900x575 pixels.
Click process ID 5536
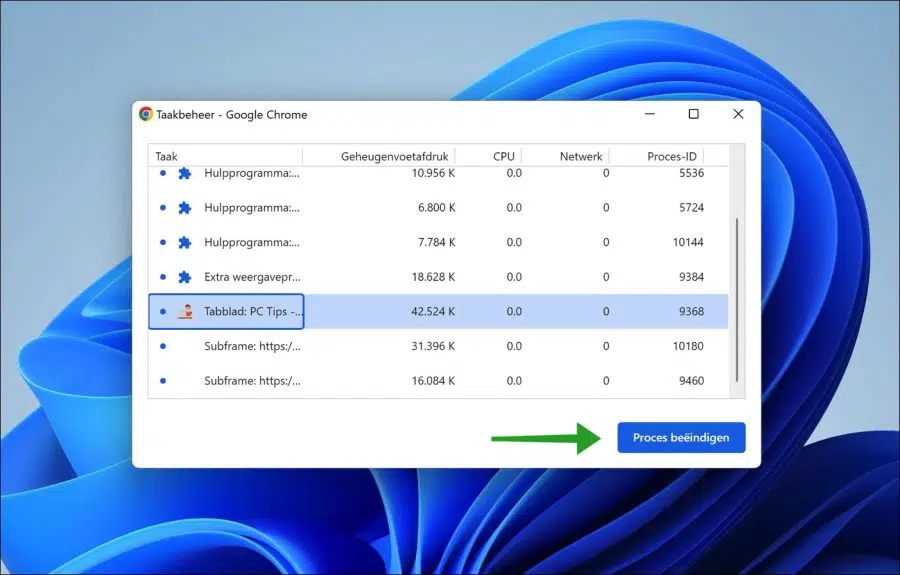point(691,173)
